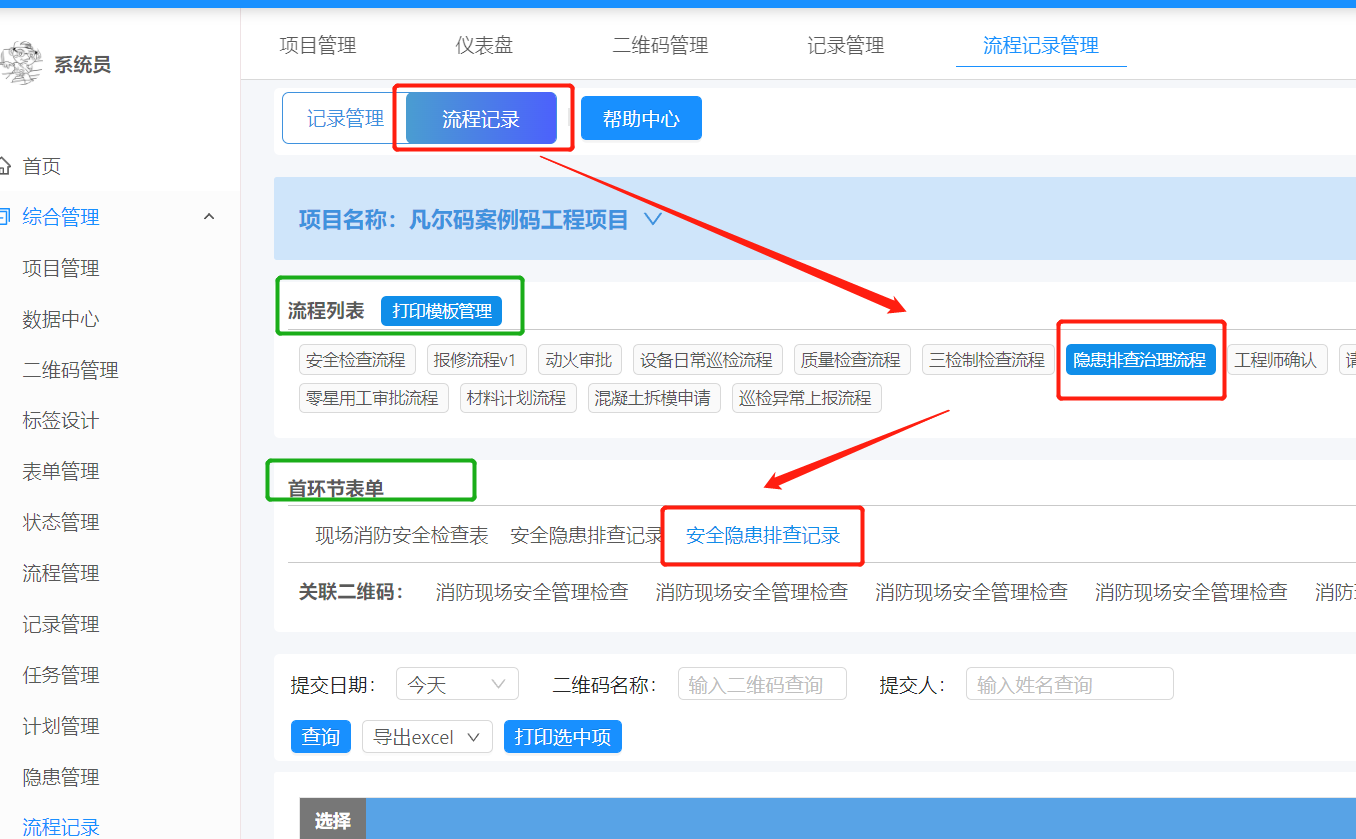Click the 系统员 username
The image size is (1356, 839).
[82, 65]
